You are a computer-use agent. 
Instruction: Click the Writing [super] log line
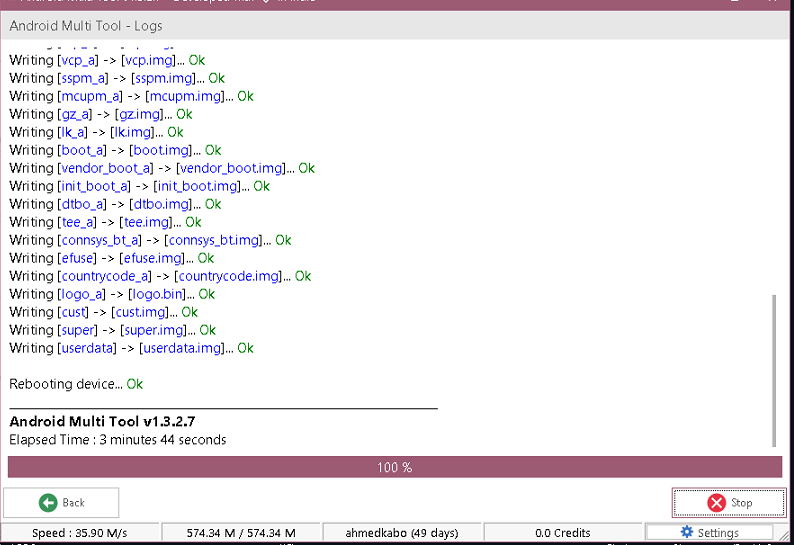pos(112,330)
